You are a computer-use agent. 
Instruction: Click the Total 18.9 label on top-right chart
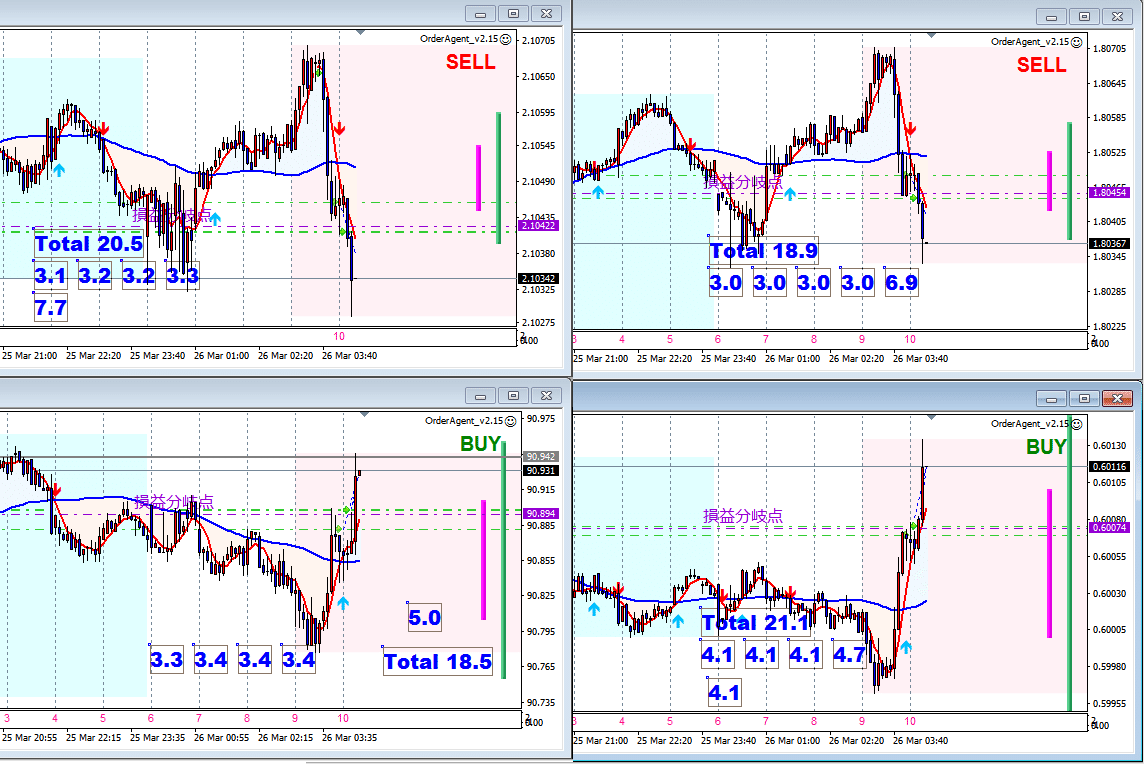[764, 251]
